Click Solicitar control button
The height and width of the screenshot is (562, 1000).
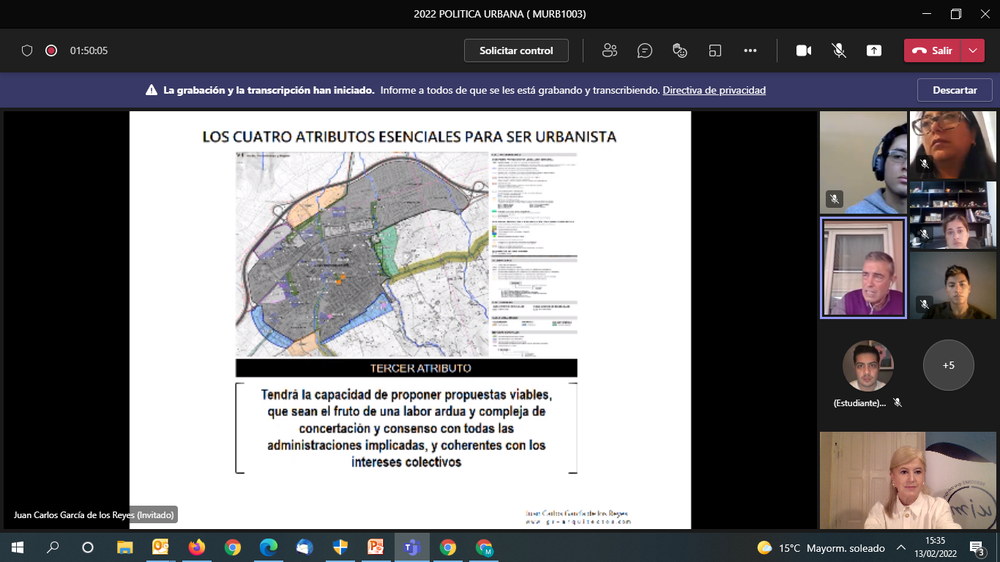coord(516,51)
